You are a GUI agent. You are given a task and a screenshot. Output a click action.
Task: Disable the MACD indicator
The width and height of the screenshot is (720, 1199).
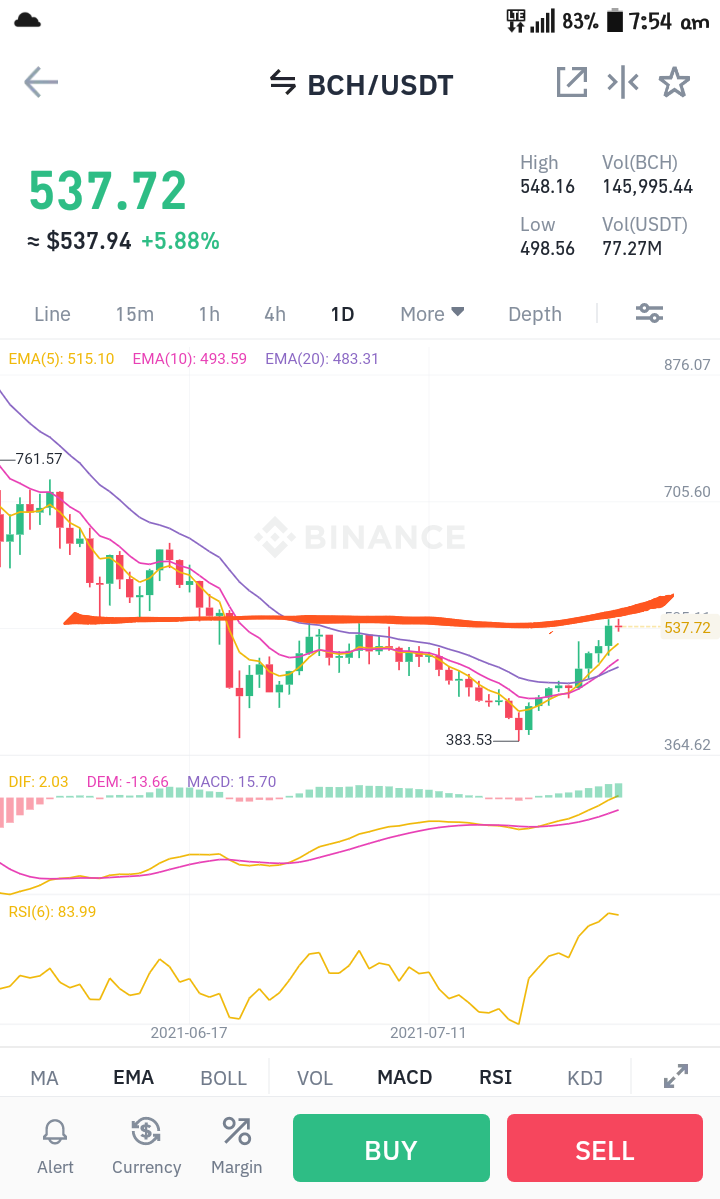point(404,1077)
